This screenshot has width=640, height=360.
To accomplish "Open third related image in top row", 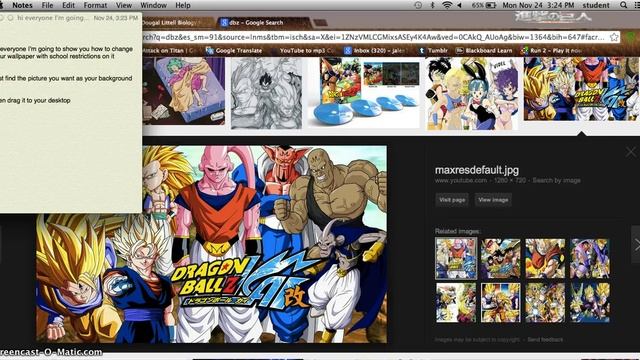I will coord(545,259).
